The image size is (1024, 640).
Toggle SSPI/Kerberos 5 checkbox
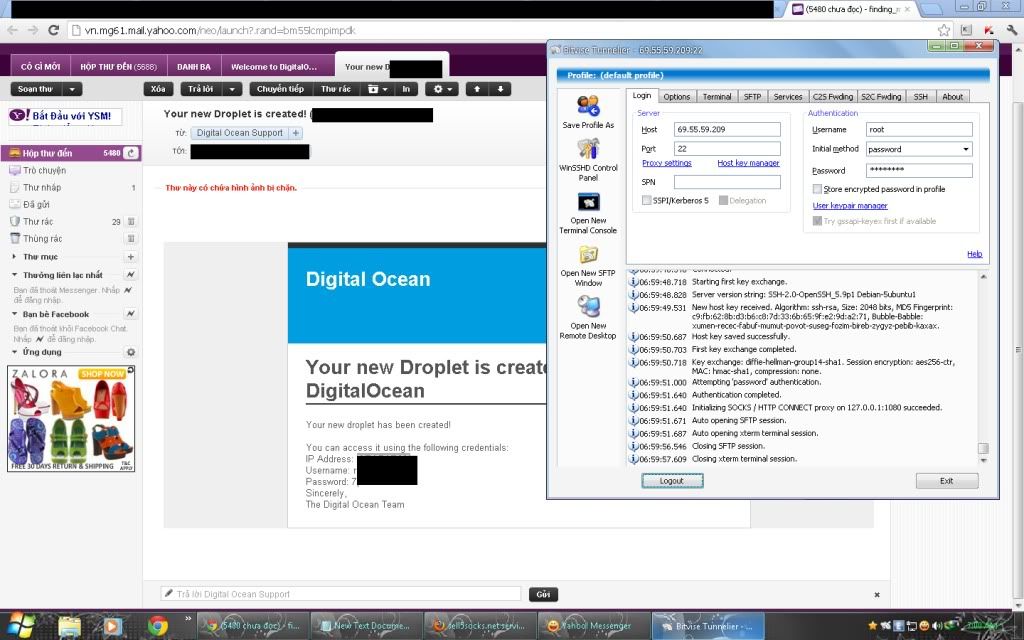[647, 200]
